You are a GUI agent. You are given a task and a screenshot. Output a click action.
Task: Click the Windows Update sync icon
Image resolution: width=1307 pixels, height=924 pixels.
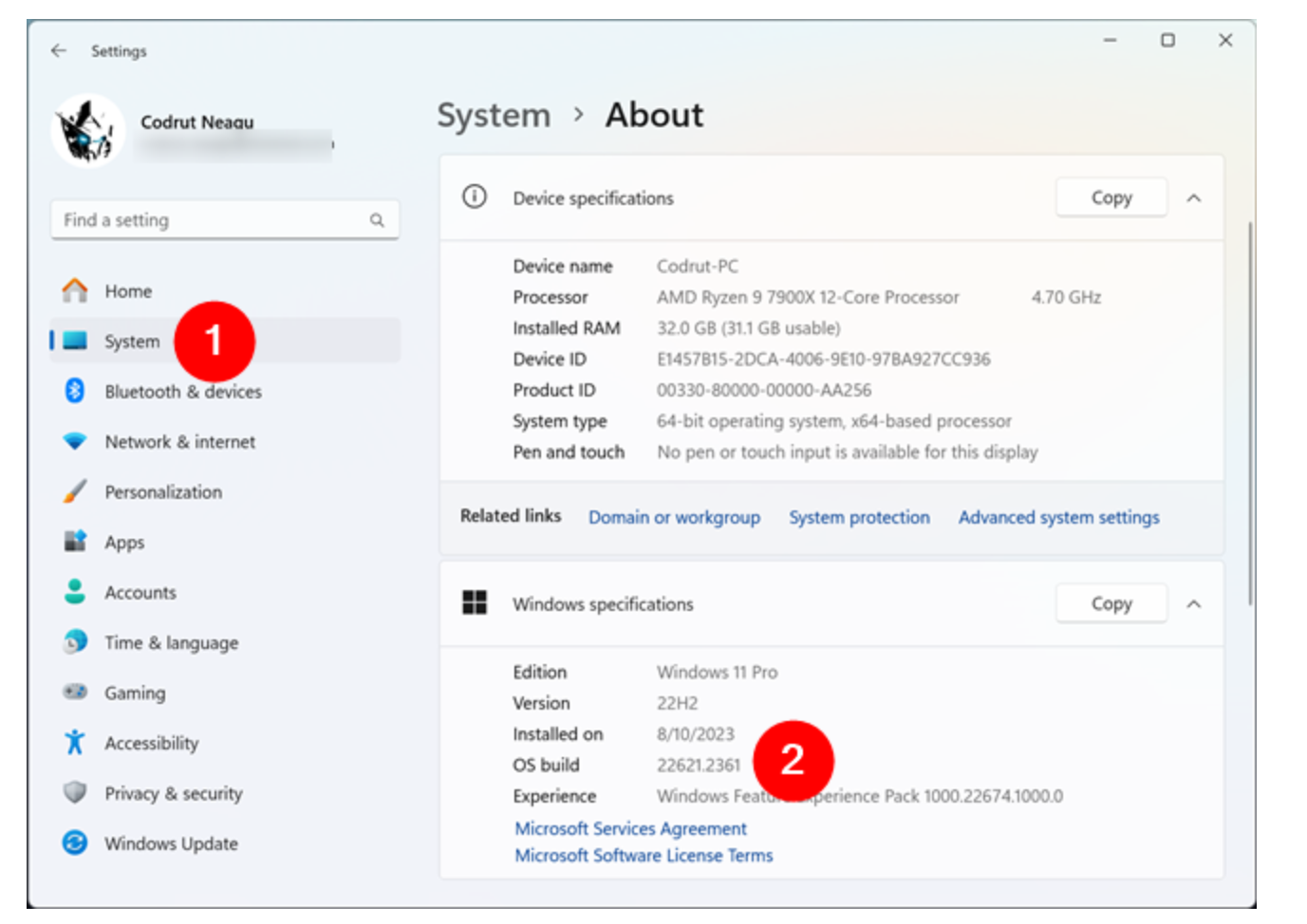[75, 842]
